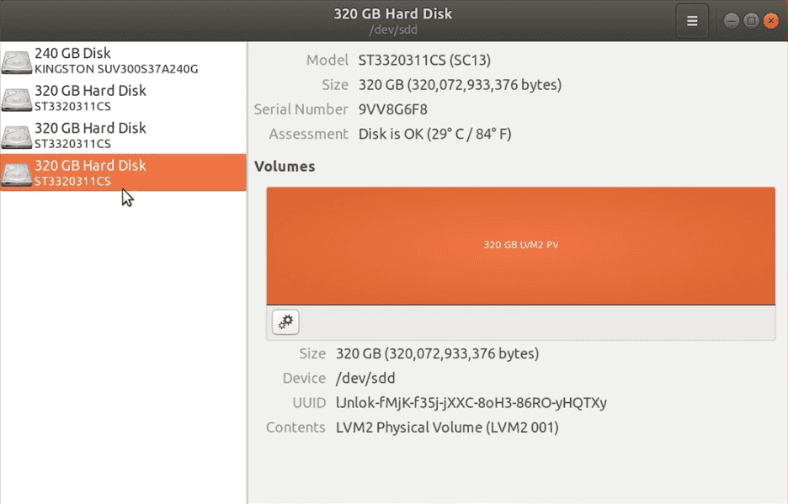Click the assessment Disk is OK text
788x504 pixels.
435,134
